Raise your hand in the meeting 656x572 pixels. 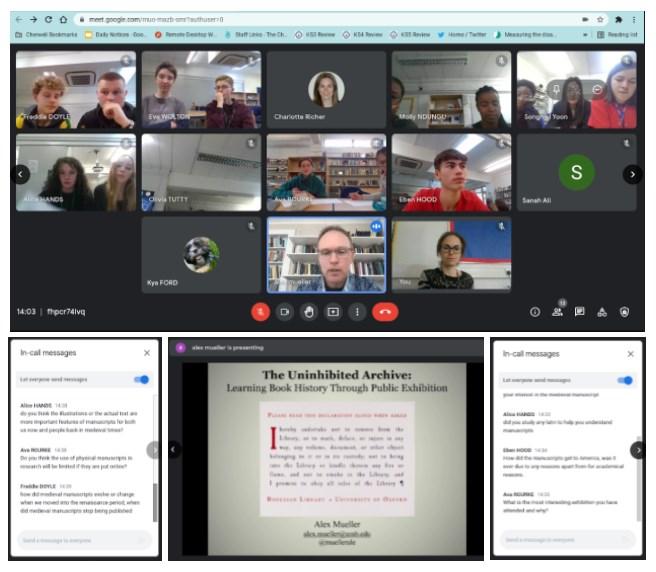(x=309, y=312)
